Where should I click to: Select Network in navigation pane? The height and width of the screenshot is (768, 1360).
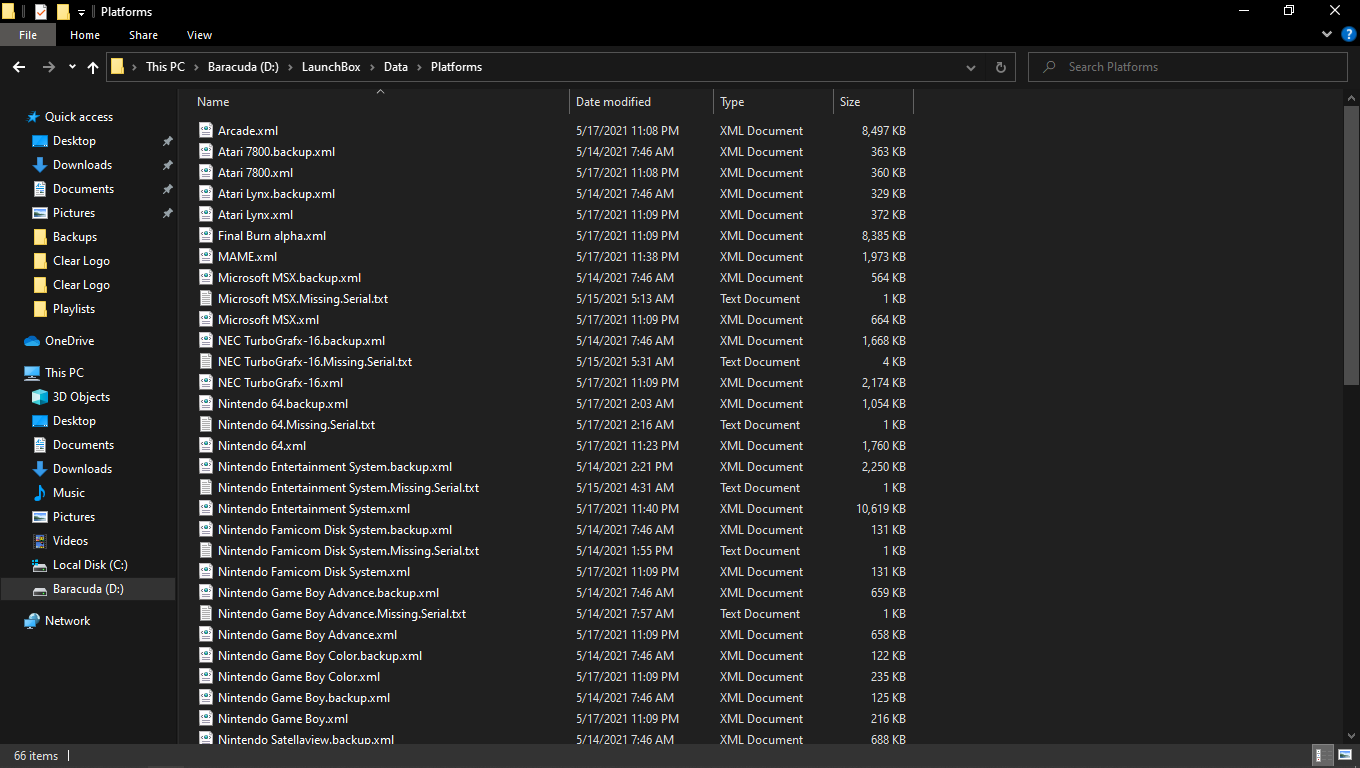[67, 621]
